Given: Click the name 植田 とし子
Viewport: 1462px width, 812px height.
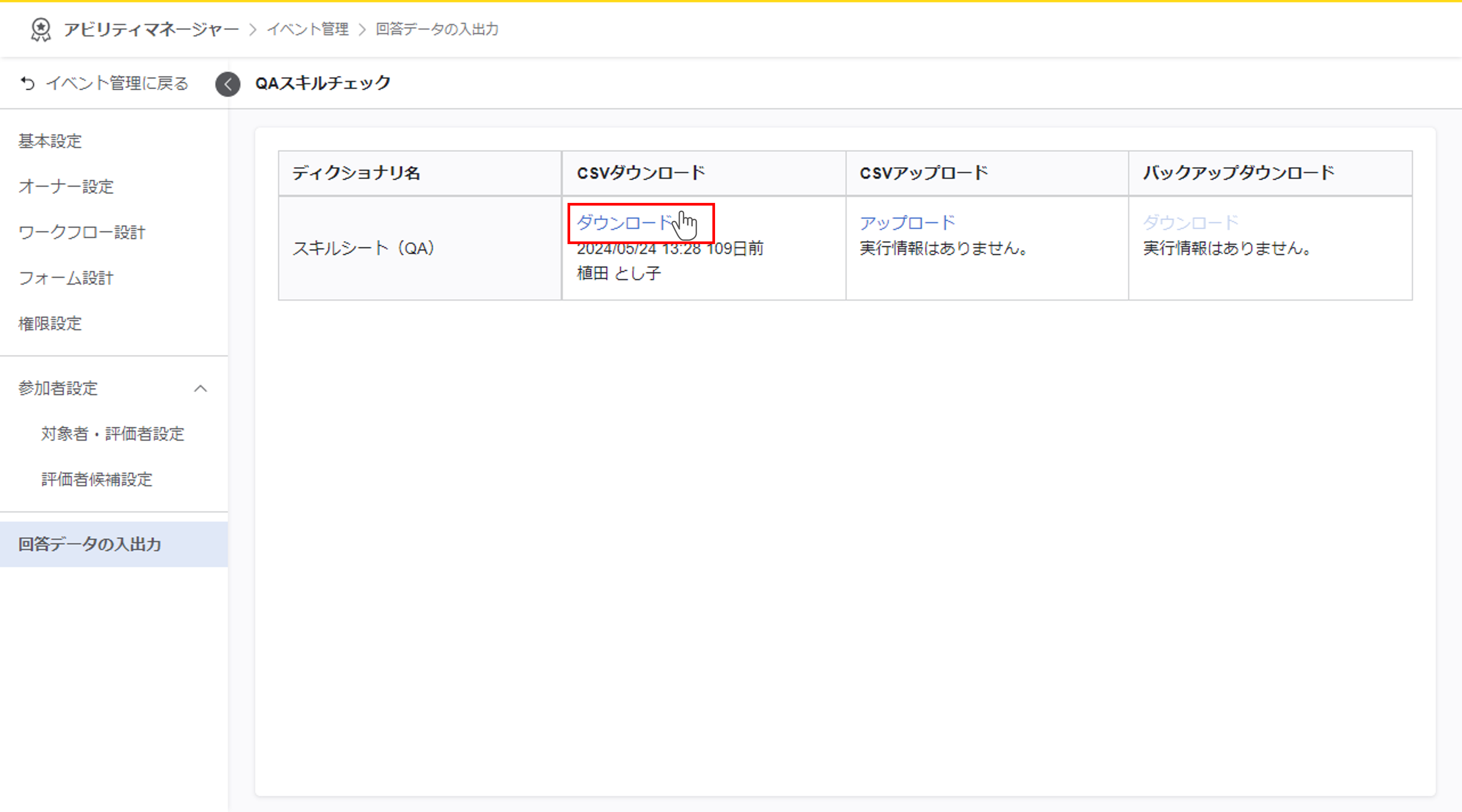Looking at the screenshot, I should 619,274.
